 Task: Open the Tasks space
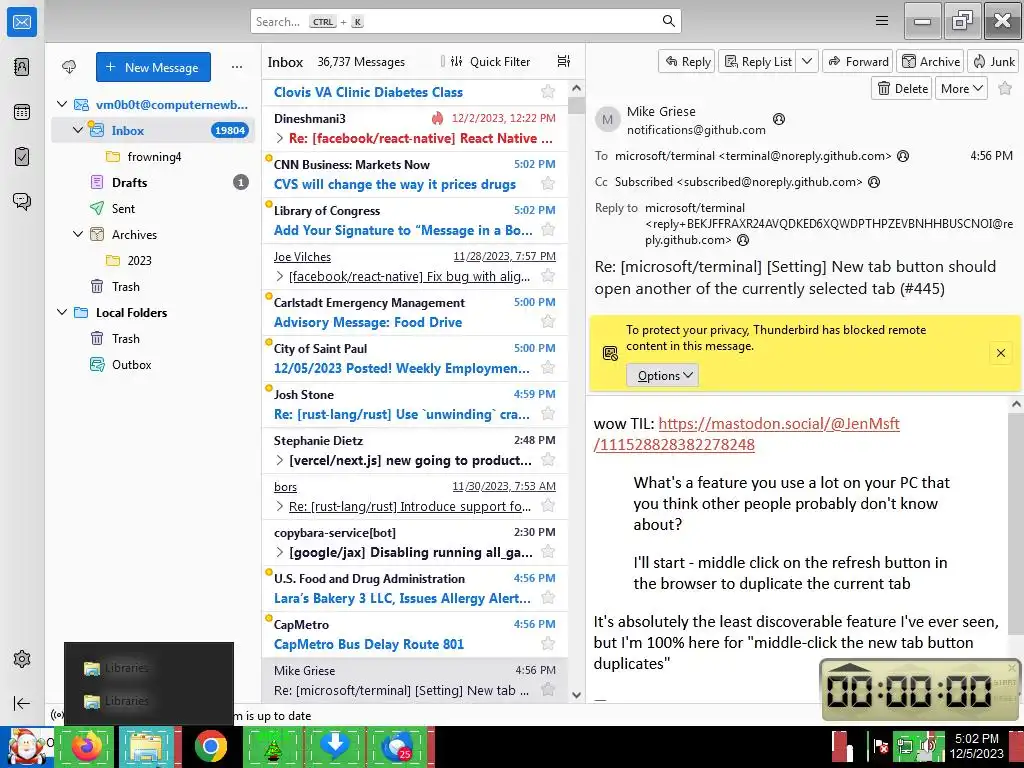22,157
